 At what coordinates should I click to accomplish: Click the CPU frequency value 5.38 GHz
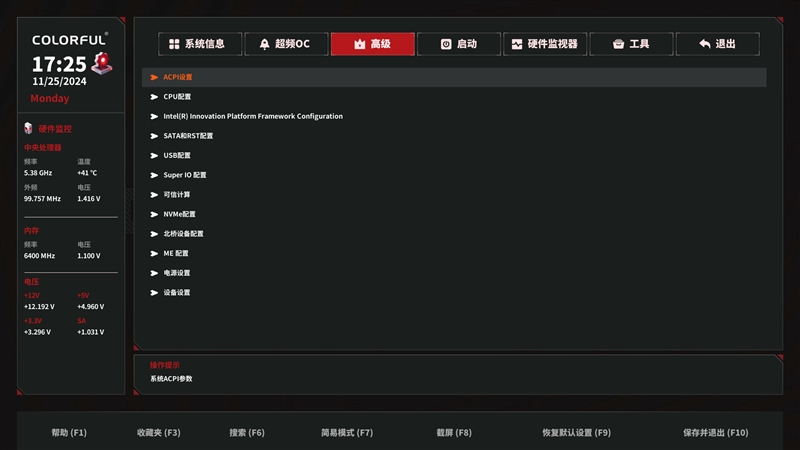pos(38,173)
